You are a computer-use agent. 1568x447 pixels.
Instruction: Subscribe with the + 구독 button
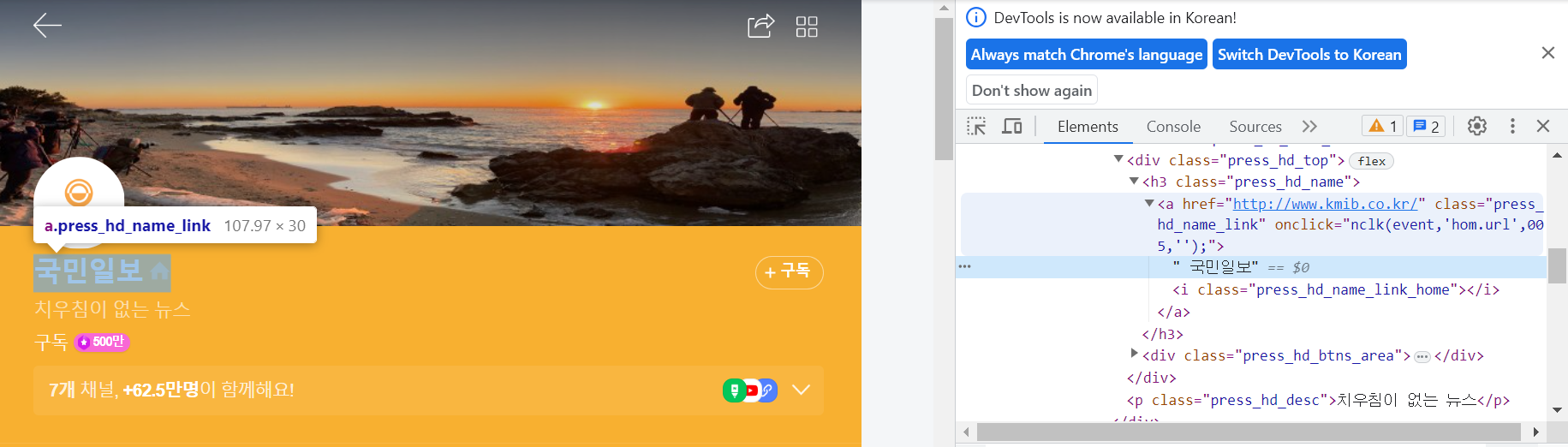pyautogui.click(x=789, y=271)
